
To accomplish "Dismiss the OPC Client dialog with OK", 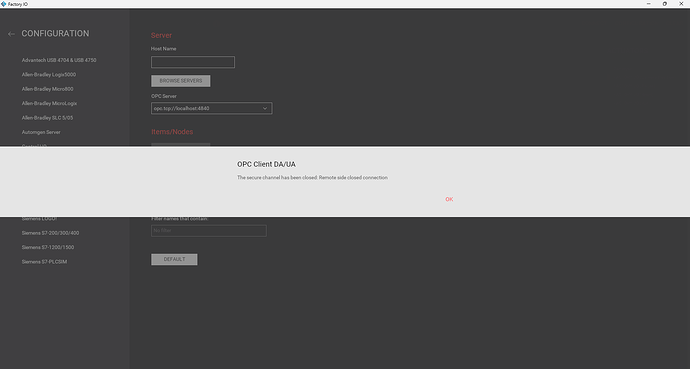I will point(449,199).
